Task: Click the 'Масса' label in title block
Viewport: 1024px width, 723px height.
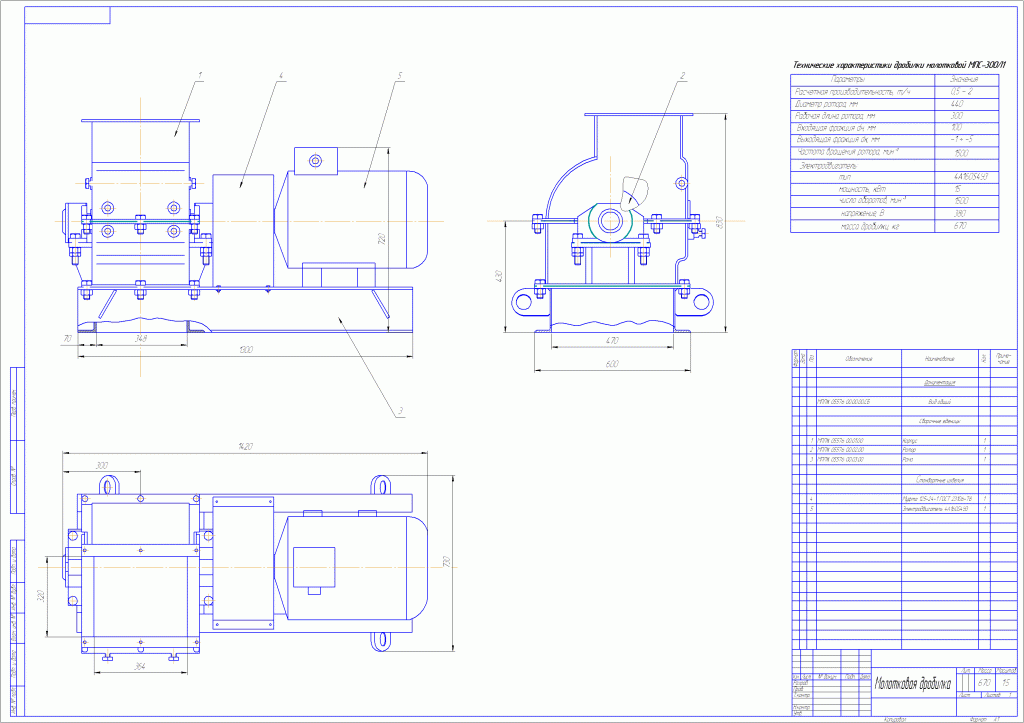Action: click(985, 671)
